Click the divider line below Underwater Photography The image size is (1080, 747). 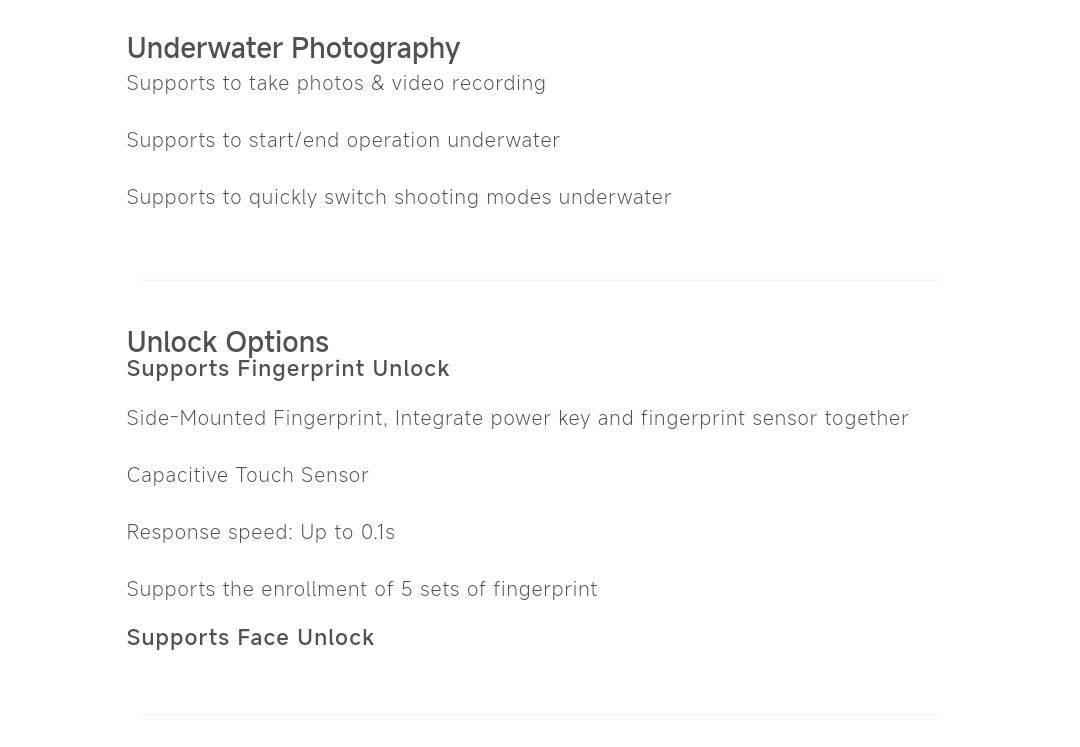click(540, 280)
